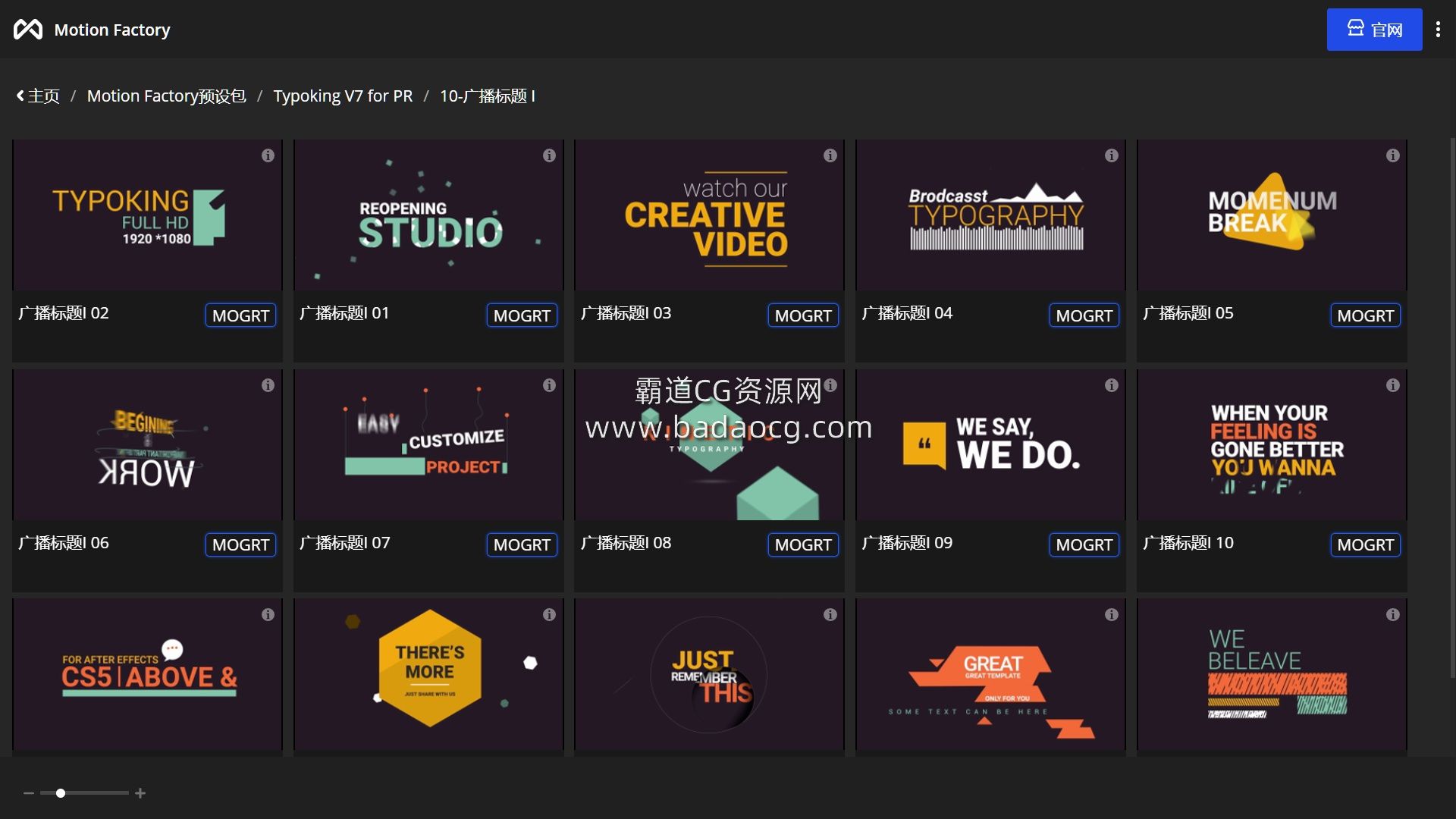Screen dimensions: 1456x819
Task: Click the 广播标题I 07 title label
Action: (345, 543)
